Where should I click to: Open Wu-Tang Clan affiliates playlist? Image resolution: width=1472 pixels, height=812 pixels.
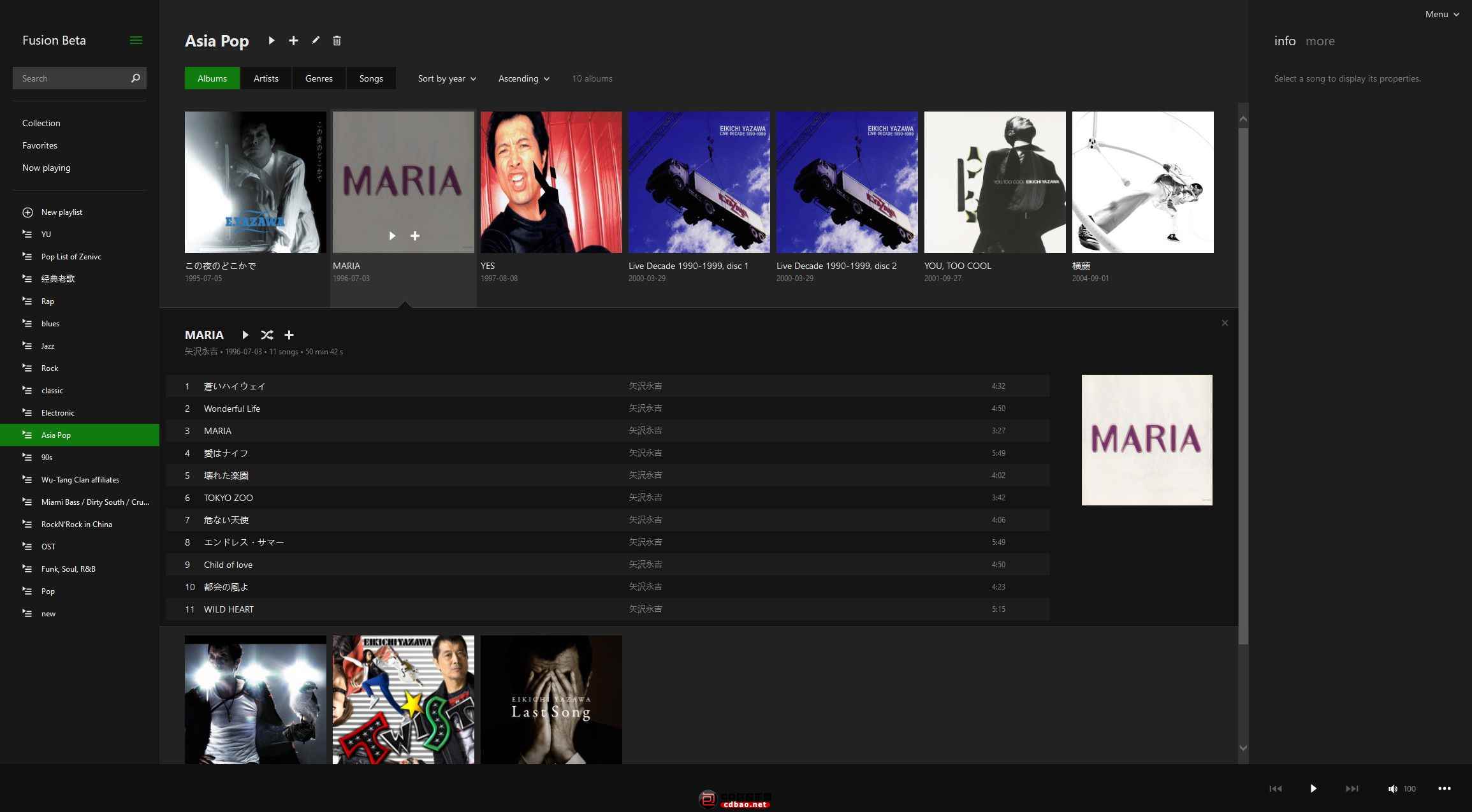(80, 480)
